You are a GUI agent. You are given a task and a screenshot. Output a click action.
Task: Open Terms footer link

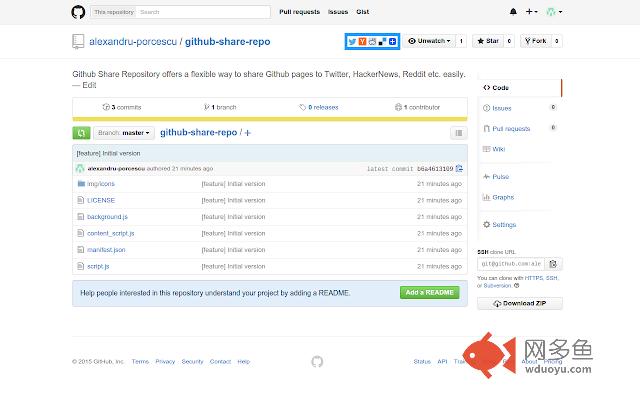click(x=140, y=362)
